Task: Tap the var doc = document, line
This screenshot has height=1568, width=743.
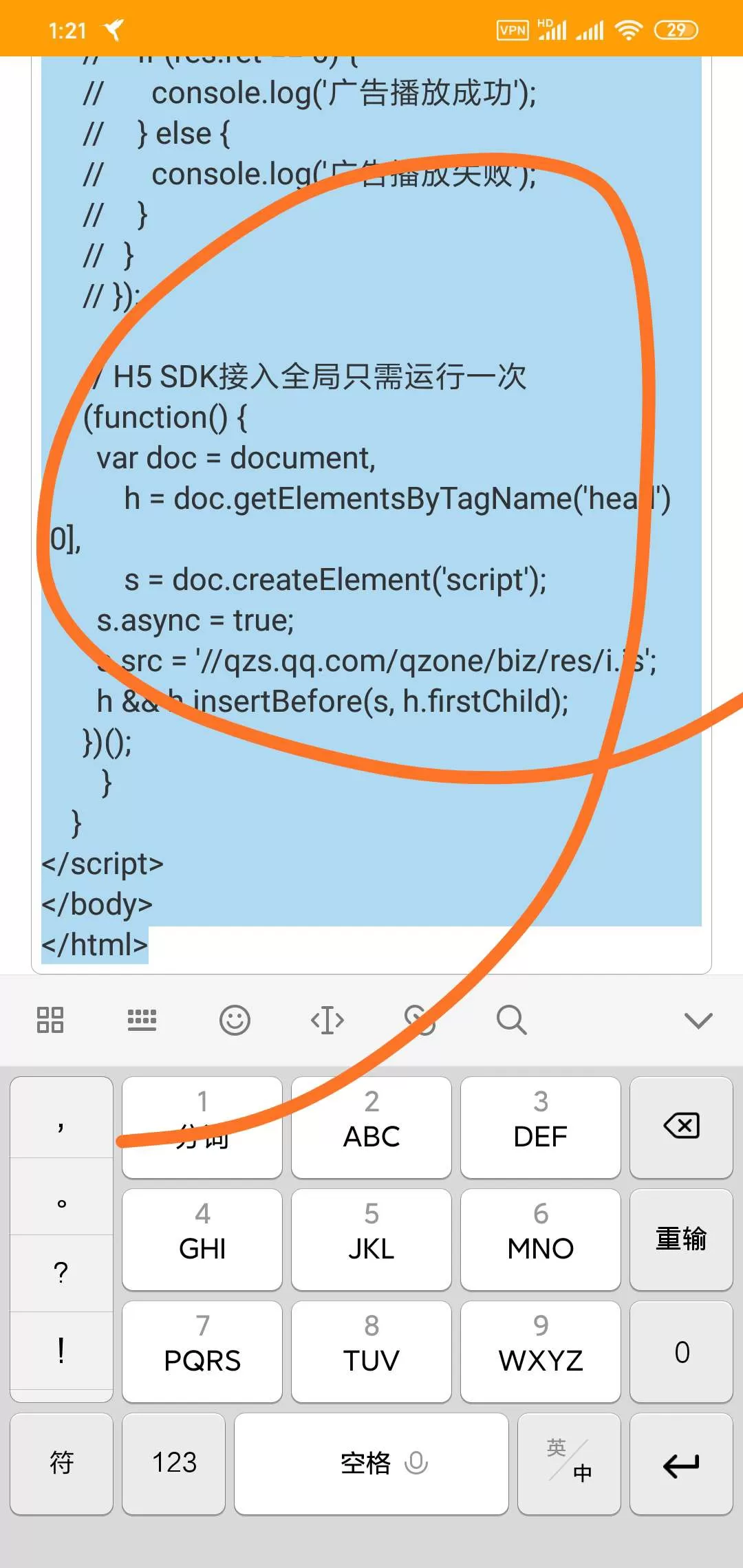Action: (x=236, y=458)
